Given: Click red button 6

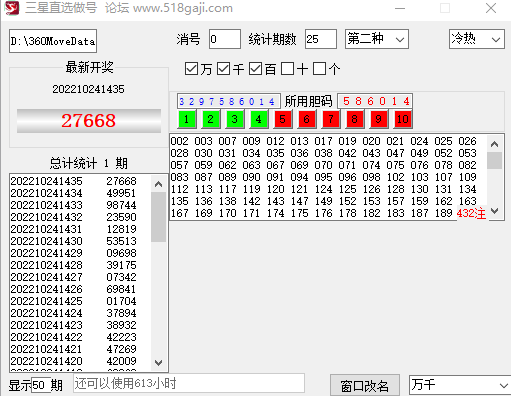Looking at the screenshot, I should pyautogui.click(x=306, y=119).
